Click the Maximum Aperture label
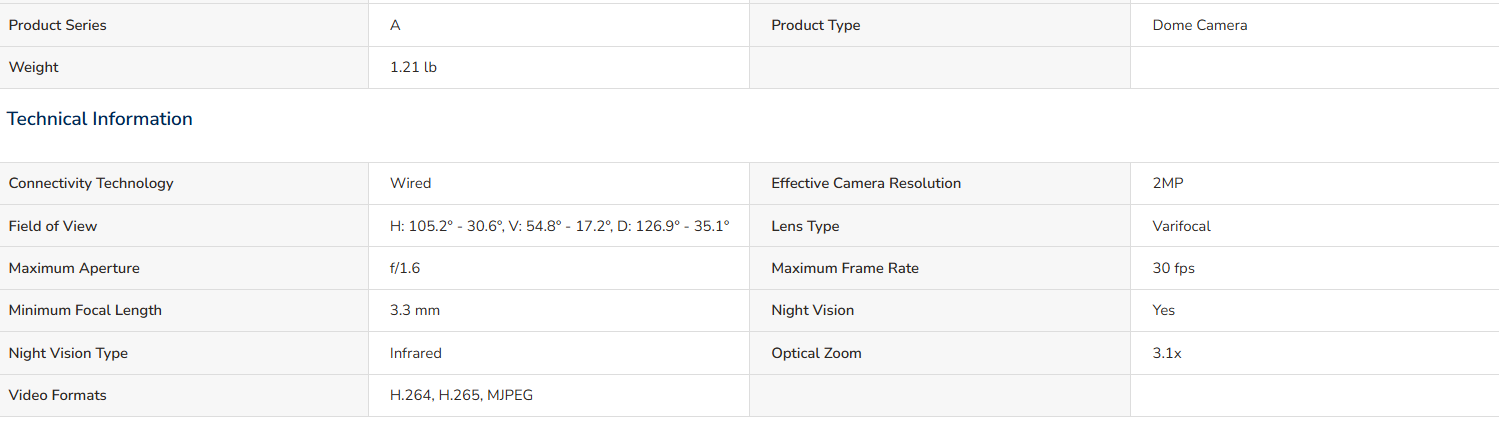Viewport: 1499px width, 427px height. pyautogui.click(x=74, y=268)
